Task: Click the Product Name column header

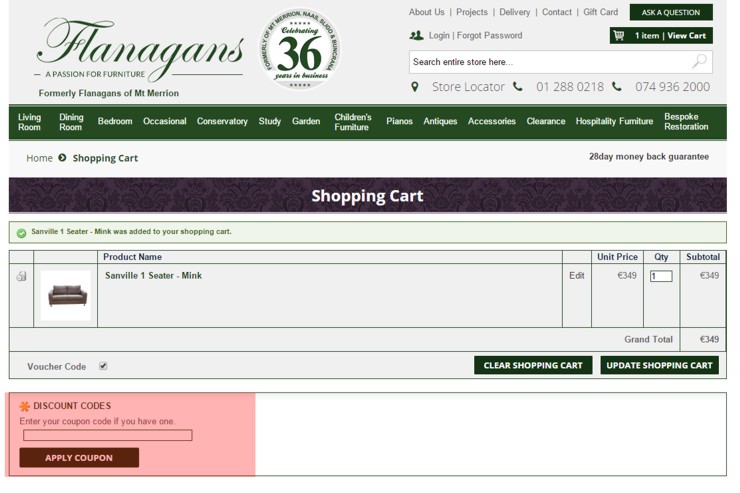Action: 132,257
